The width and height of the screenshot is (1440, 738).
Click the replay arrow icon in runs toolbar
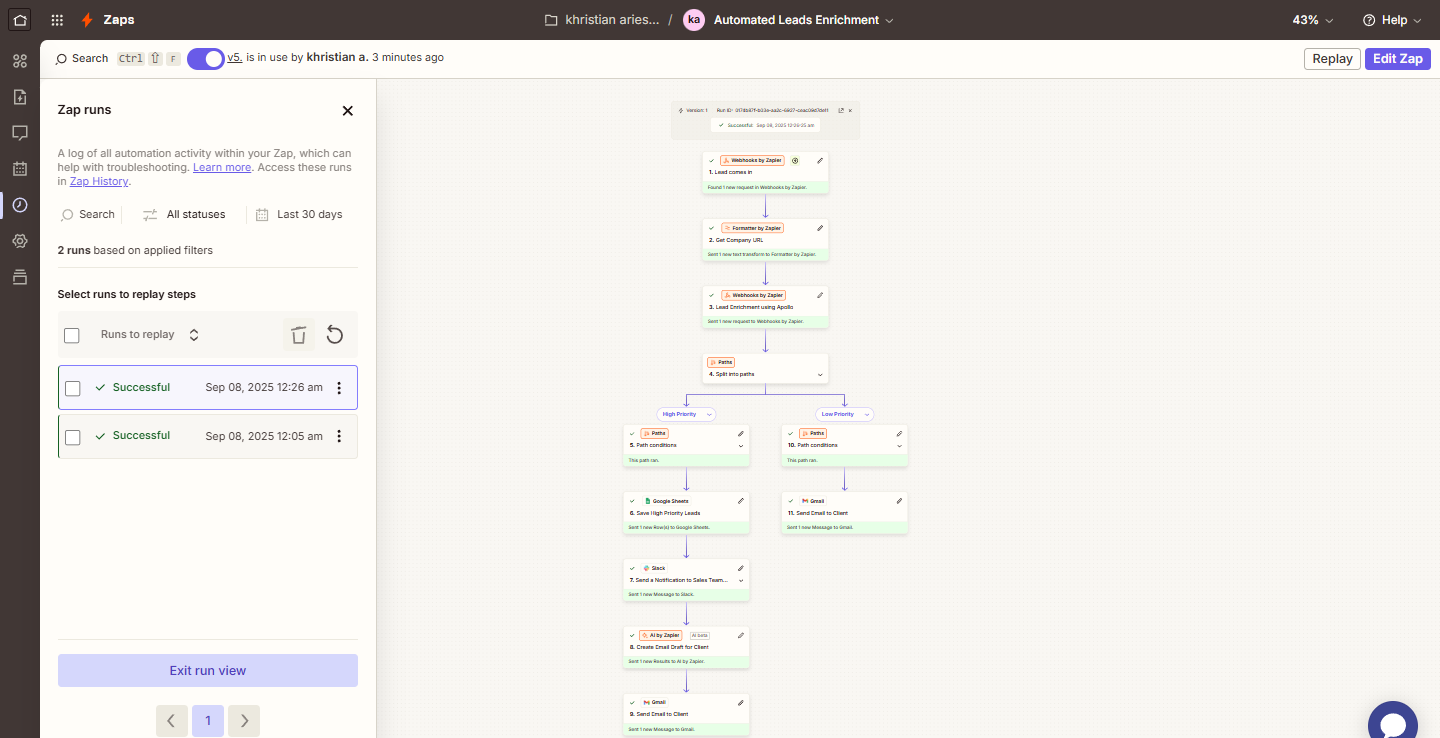tap(335, 335)
